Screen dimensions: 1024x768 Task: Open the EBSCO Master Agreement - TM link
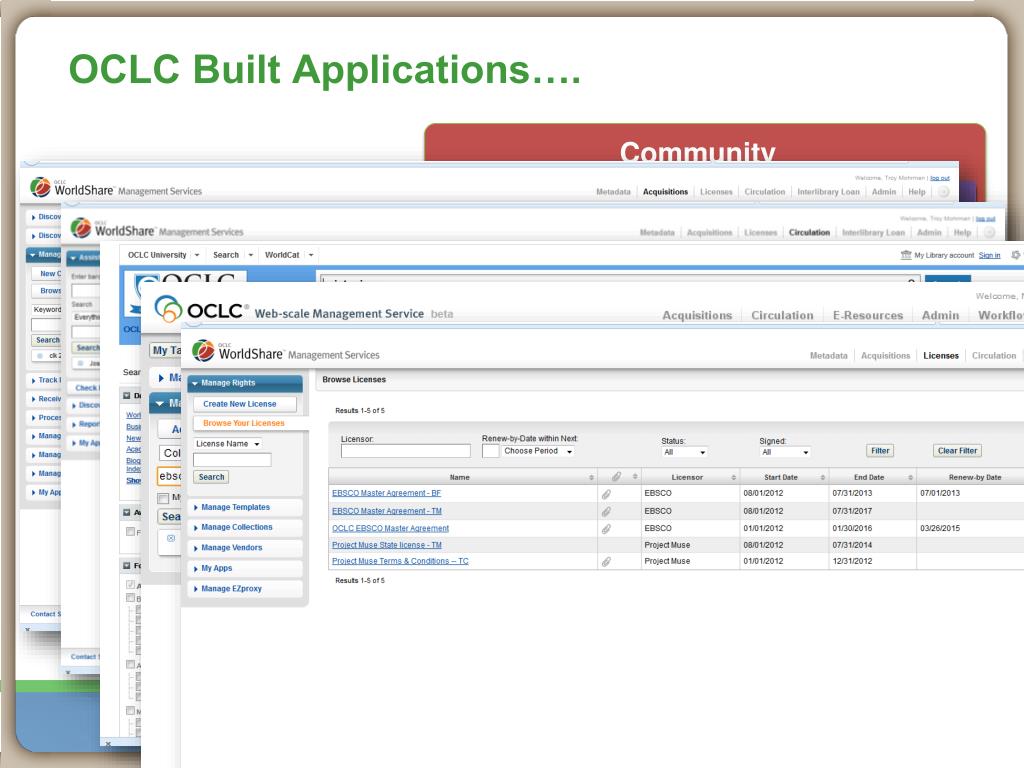[x=387, y=511]
